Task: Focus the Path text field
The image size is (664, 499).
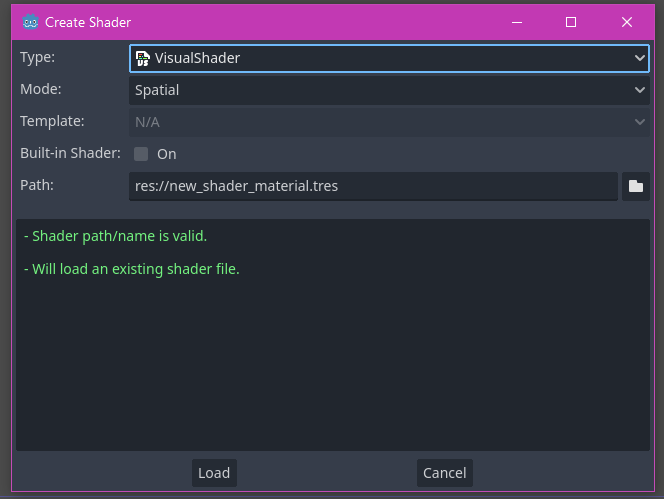Action: click(373, 186)
